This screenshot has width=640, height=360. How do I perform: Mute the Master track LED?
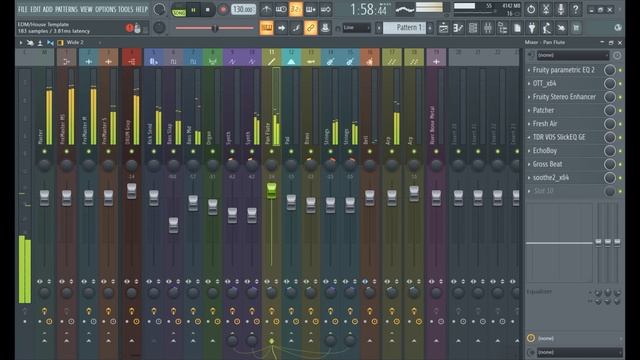tap(44, 151)
